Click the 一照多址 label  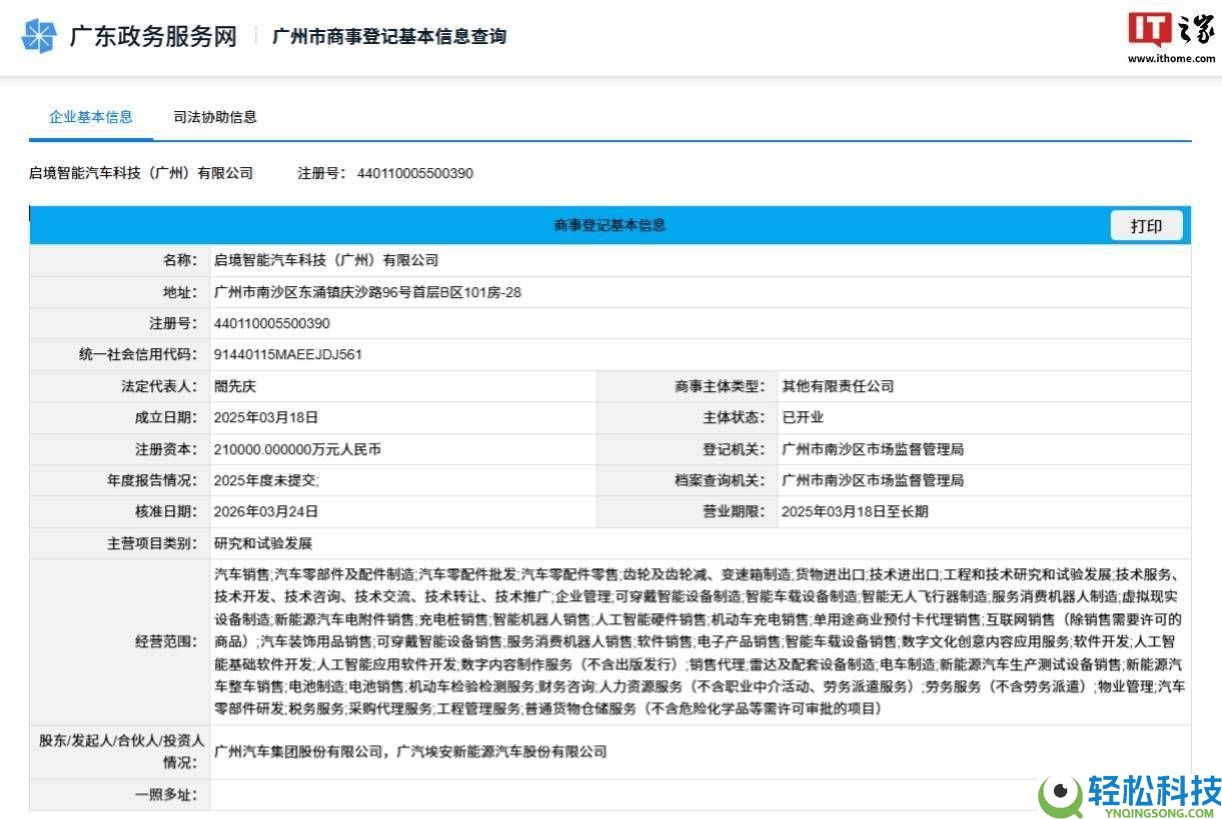coord(166,795)
